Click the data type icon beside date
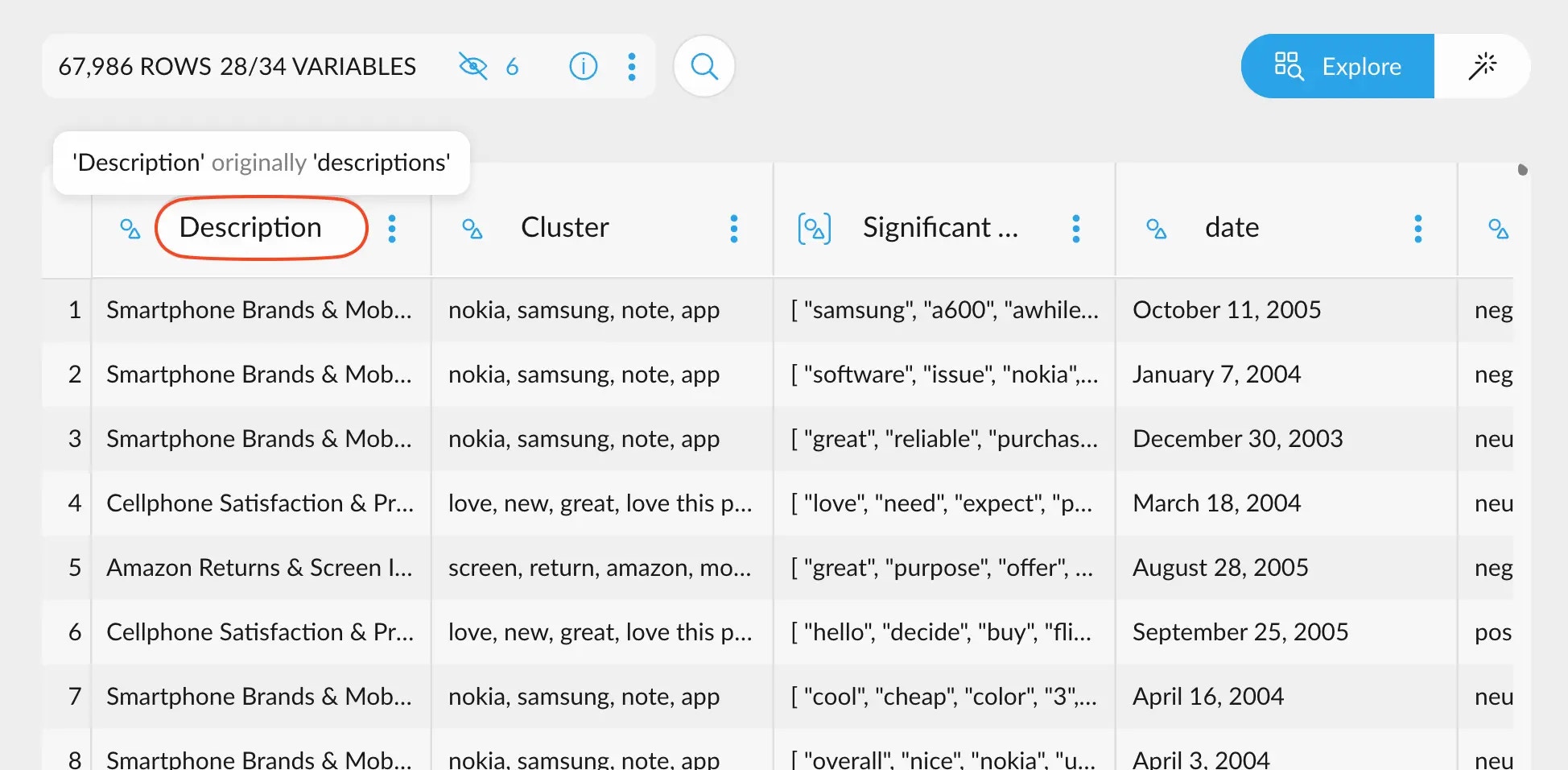The image size is (1568, 770). 1157,230
